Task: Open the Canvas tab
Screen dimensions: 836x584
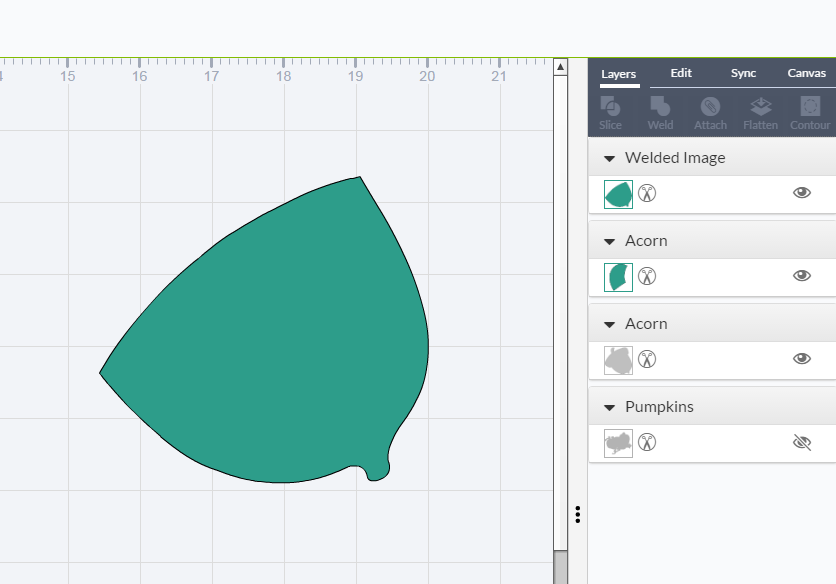Action: tap(806, 73)
